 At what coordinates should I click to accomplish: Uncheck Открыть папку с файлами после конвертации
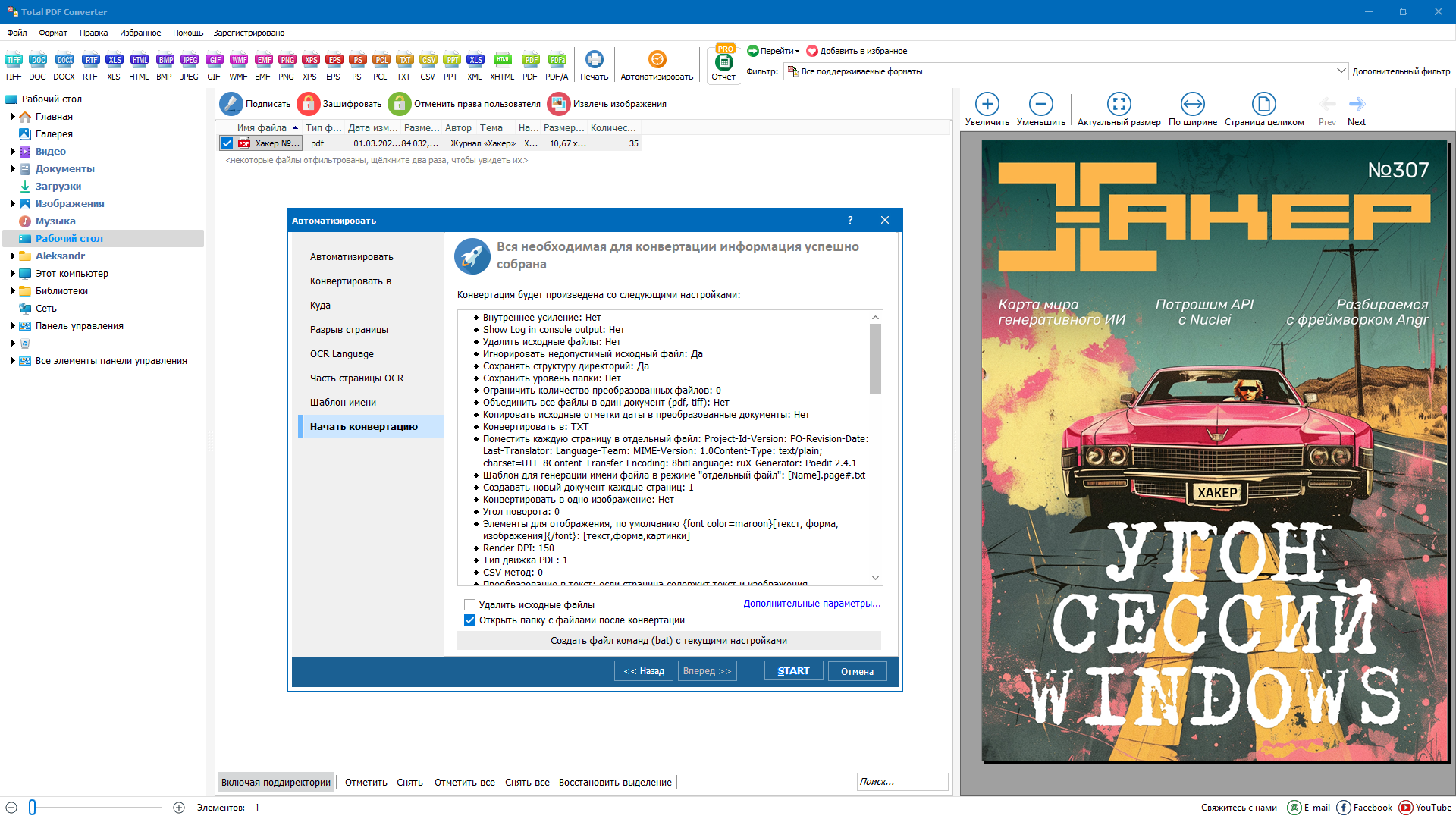click(469, 620)
